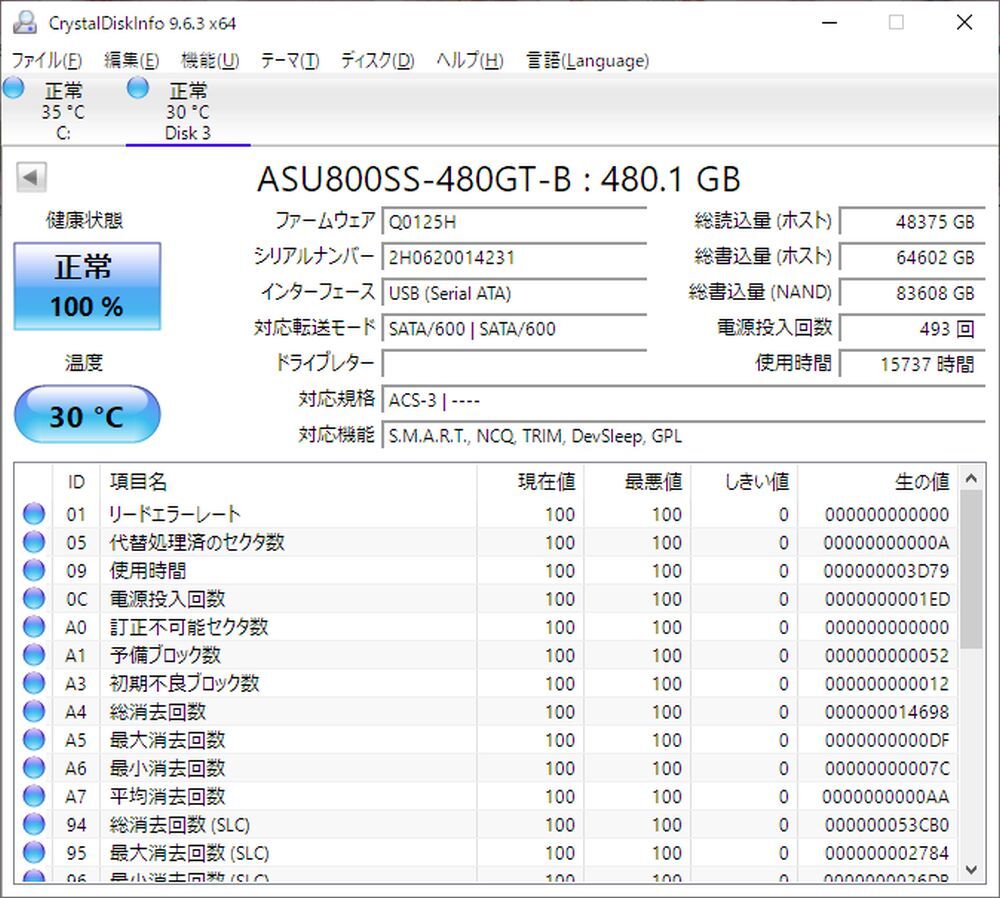Click the 現在値 column header
The image size is (1000, 898).
[531, 482]
